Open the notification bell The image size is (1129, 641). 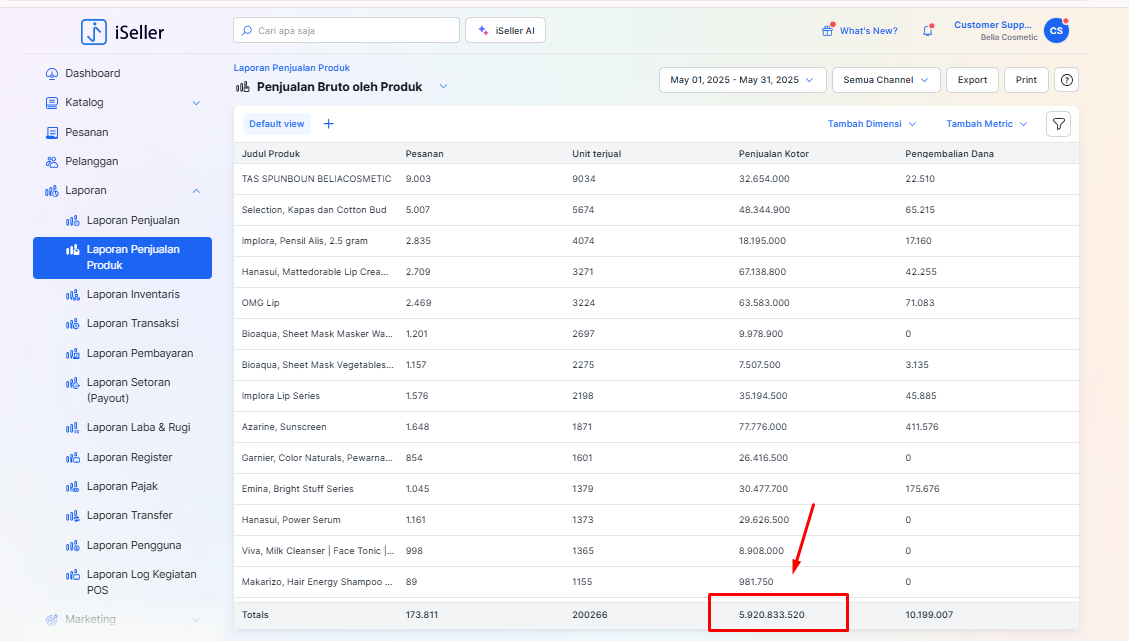(927, 31)
